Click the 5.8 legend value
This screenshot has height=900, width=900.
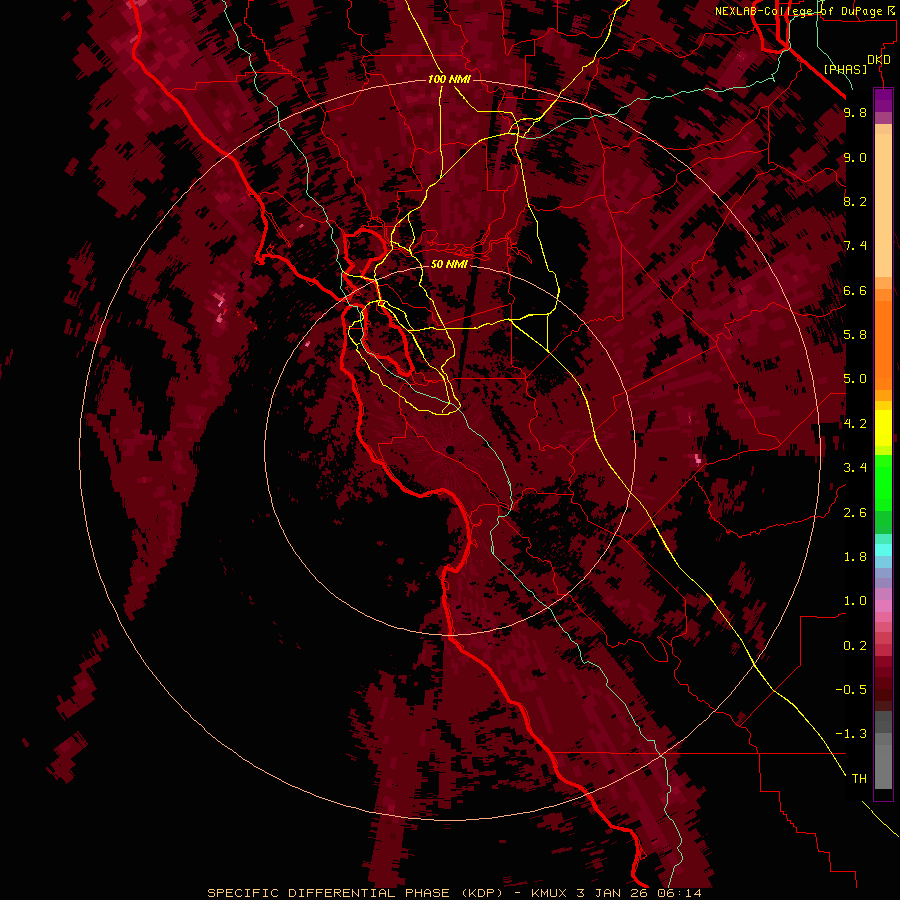855,335
